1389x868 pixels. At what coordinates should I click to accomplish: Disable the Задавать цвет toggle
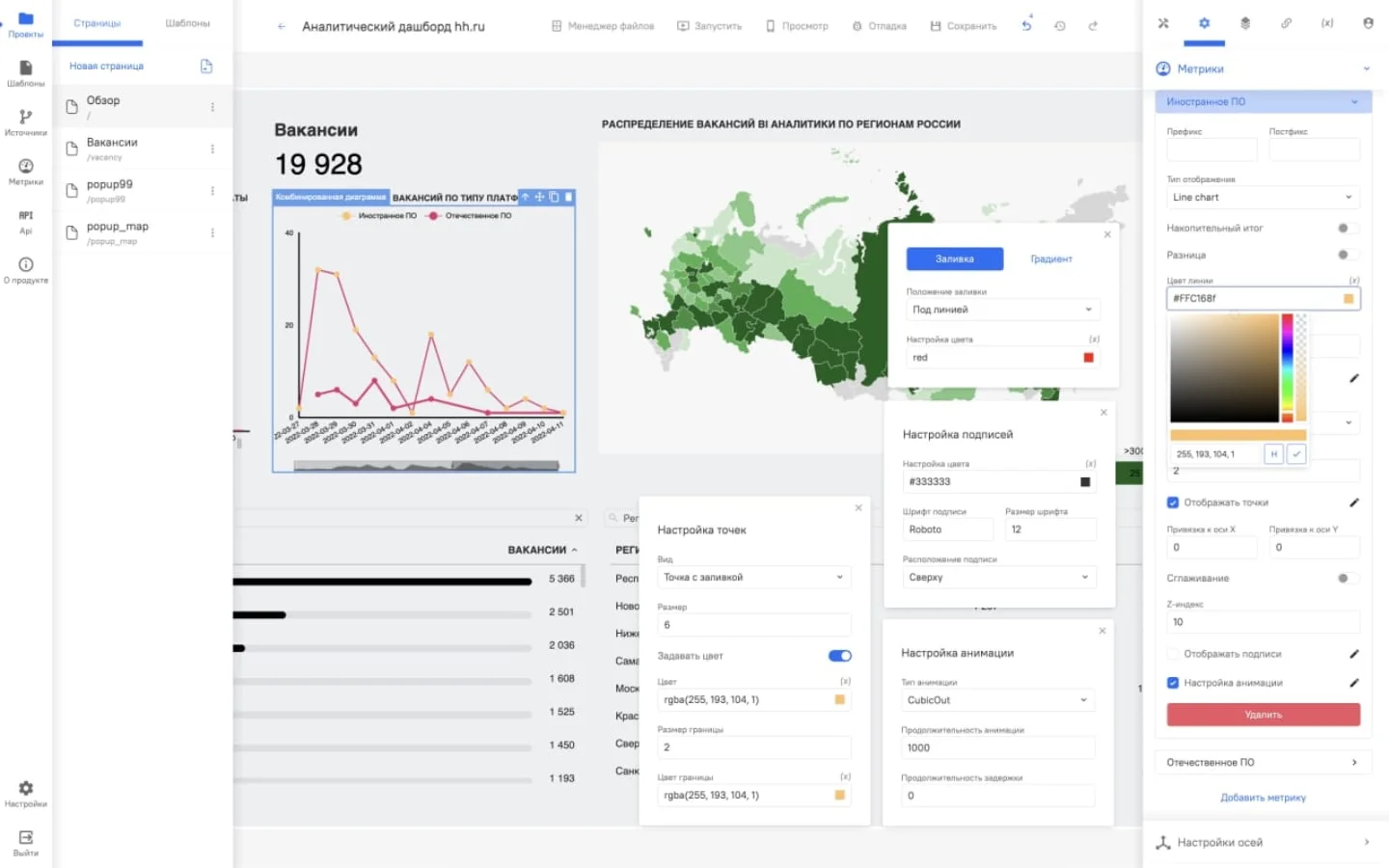coord(839,656)
